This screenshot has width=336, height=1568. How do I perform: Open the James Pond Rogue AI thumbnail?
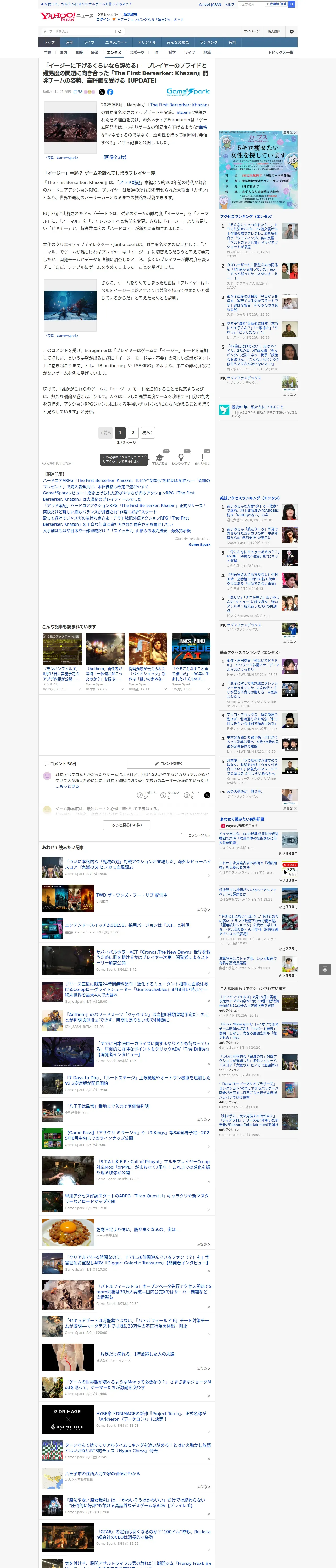[x=191, y=649]
